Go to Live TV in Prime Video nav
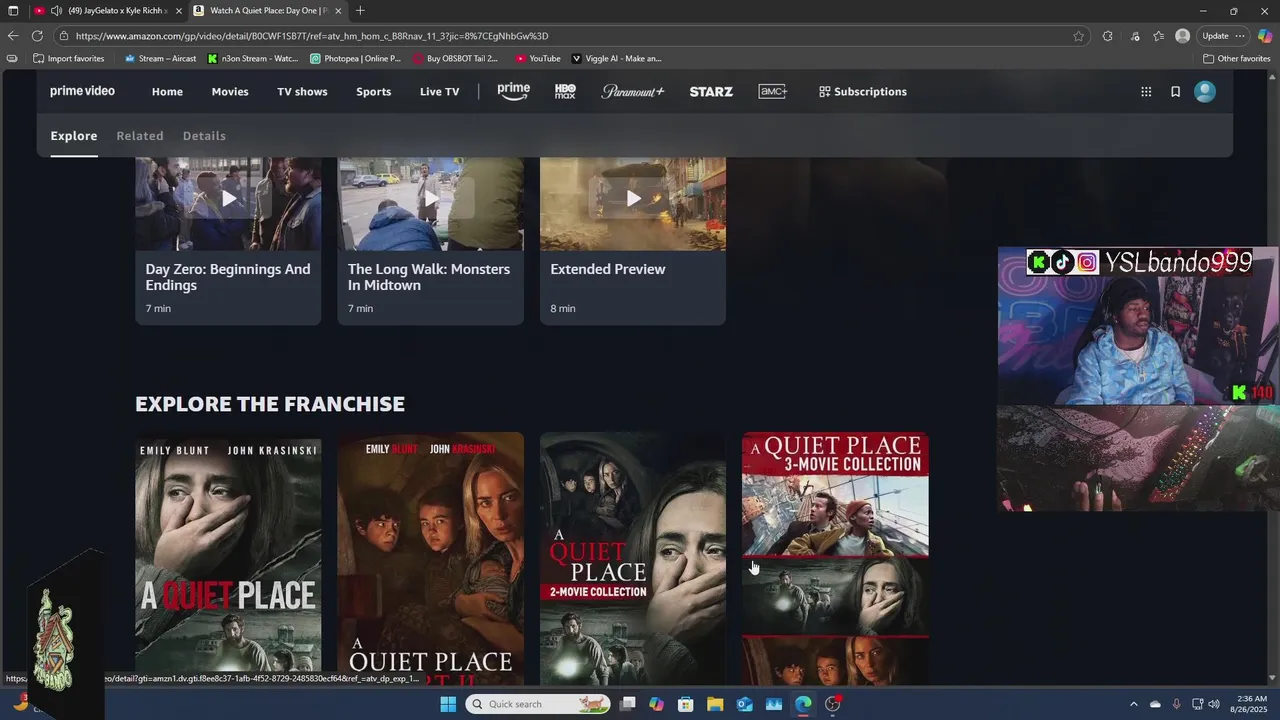The image size is (1280, 720). [440, 91]
